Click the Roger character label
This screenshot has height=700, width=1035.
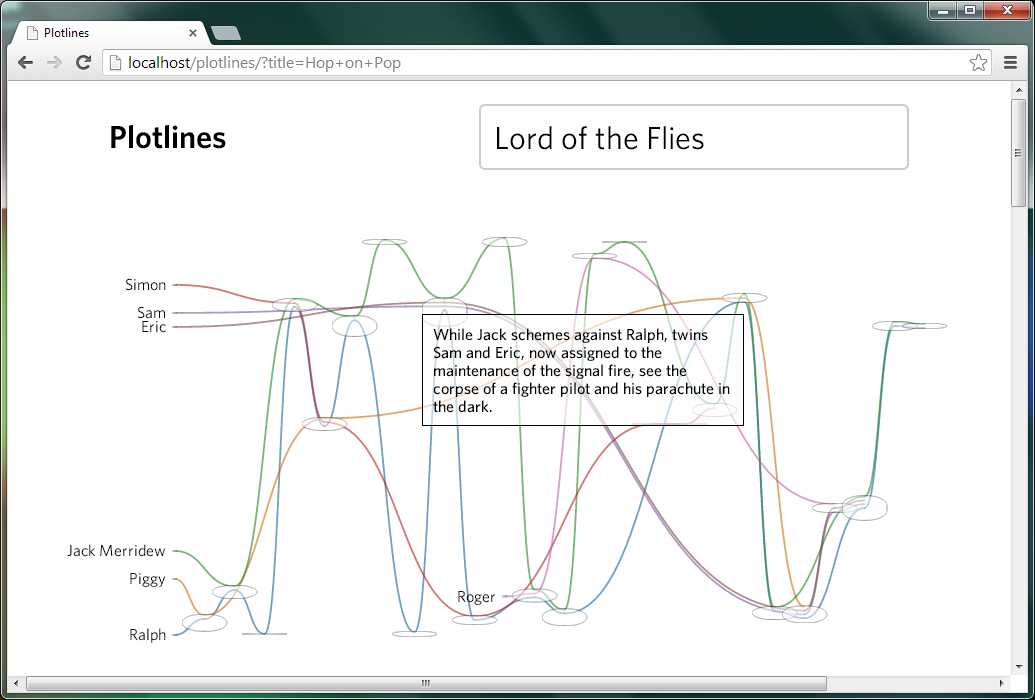(476, 596)
